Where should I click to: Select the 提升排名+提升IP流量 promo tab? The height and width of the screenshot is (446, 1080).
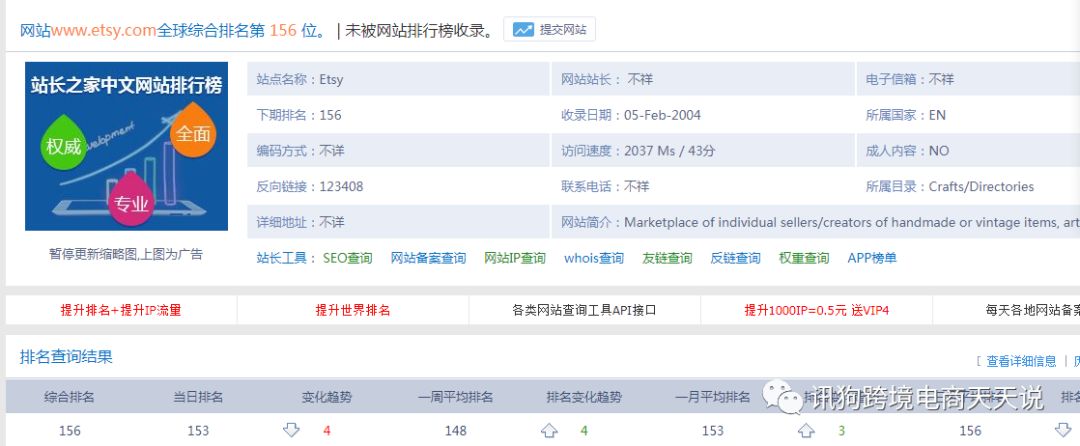[121, 310]
